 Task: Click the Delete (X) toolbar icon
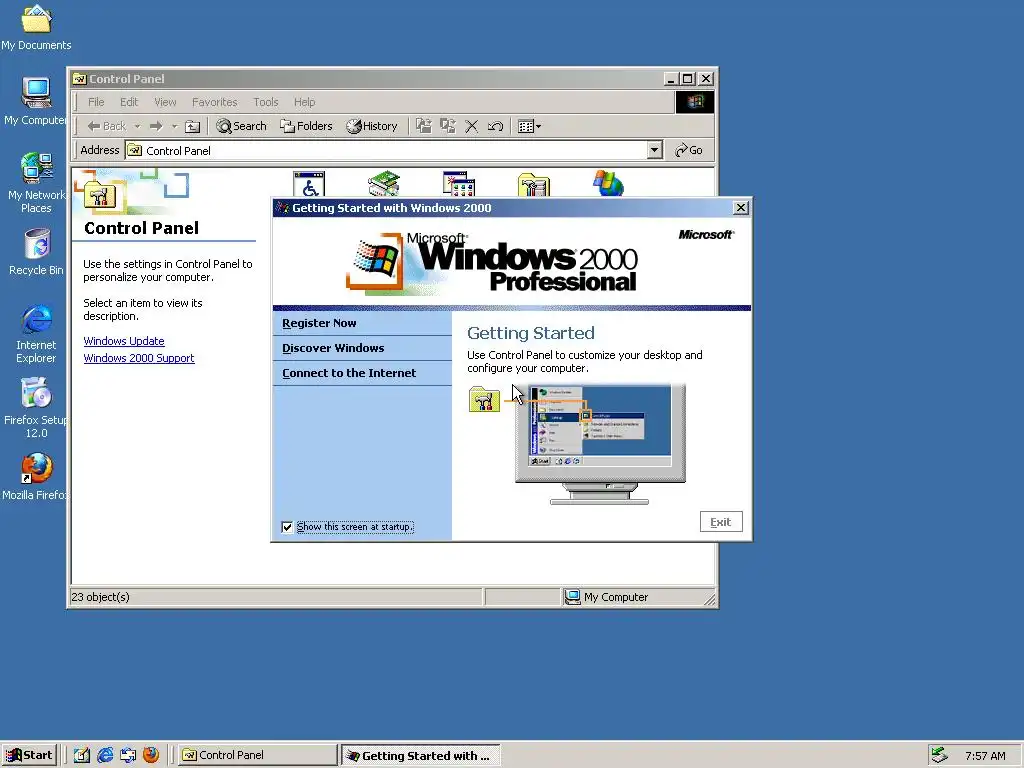(x=472, y=126)
